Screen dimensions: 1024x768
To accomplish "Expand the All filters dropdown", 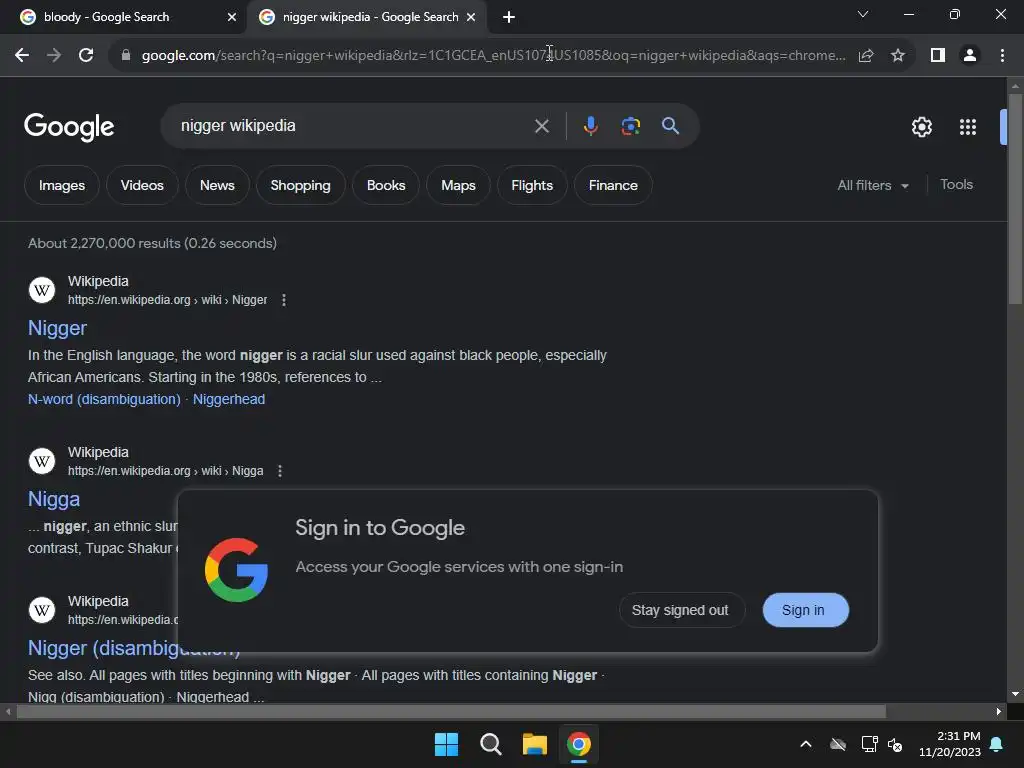I will click(873, 185).
